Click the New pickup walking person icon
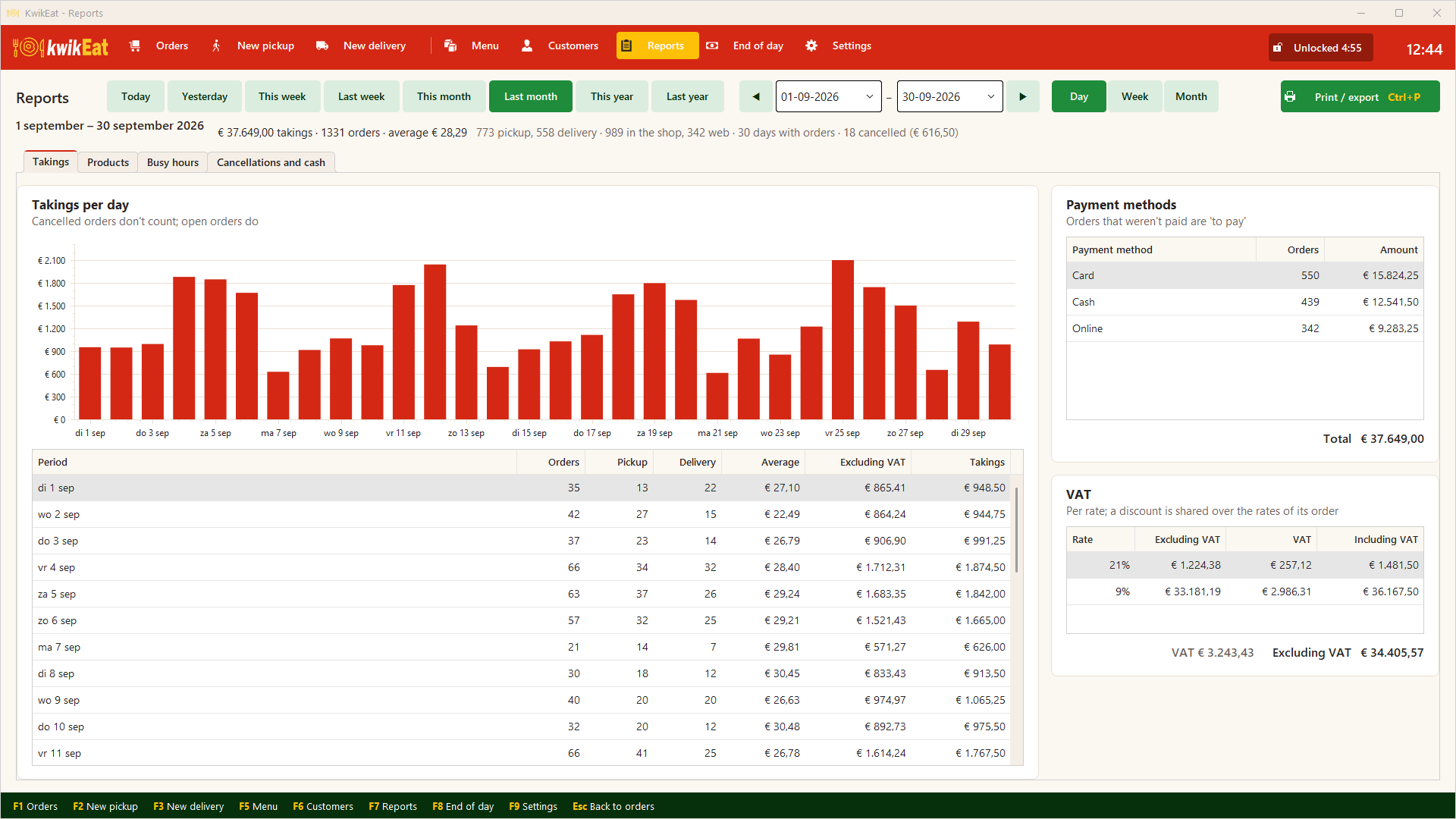Screen dimensions: 1456x819 (x=216, y=45)
